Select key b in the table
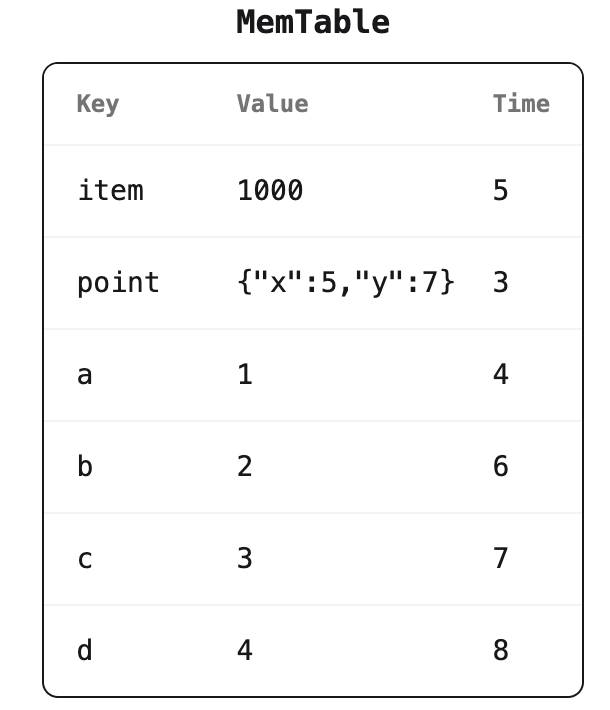The width and height of the screenshot is (610, 710). [85, 466]
